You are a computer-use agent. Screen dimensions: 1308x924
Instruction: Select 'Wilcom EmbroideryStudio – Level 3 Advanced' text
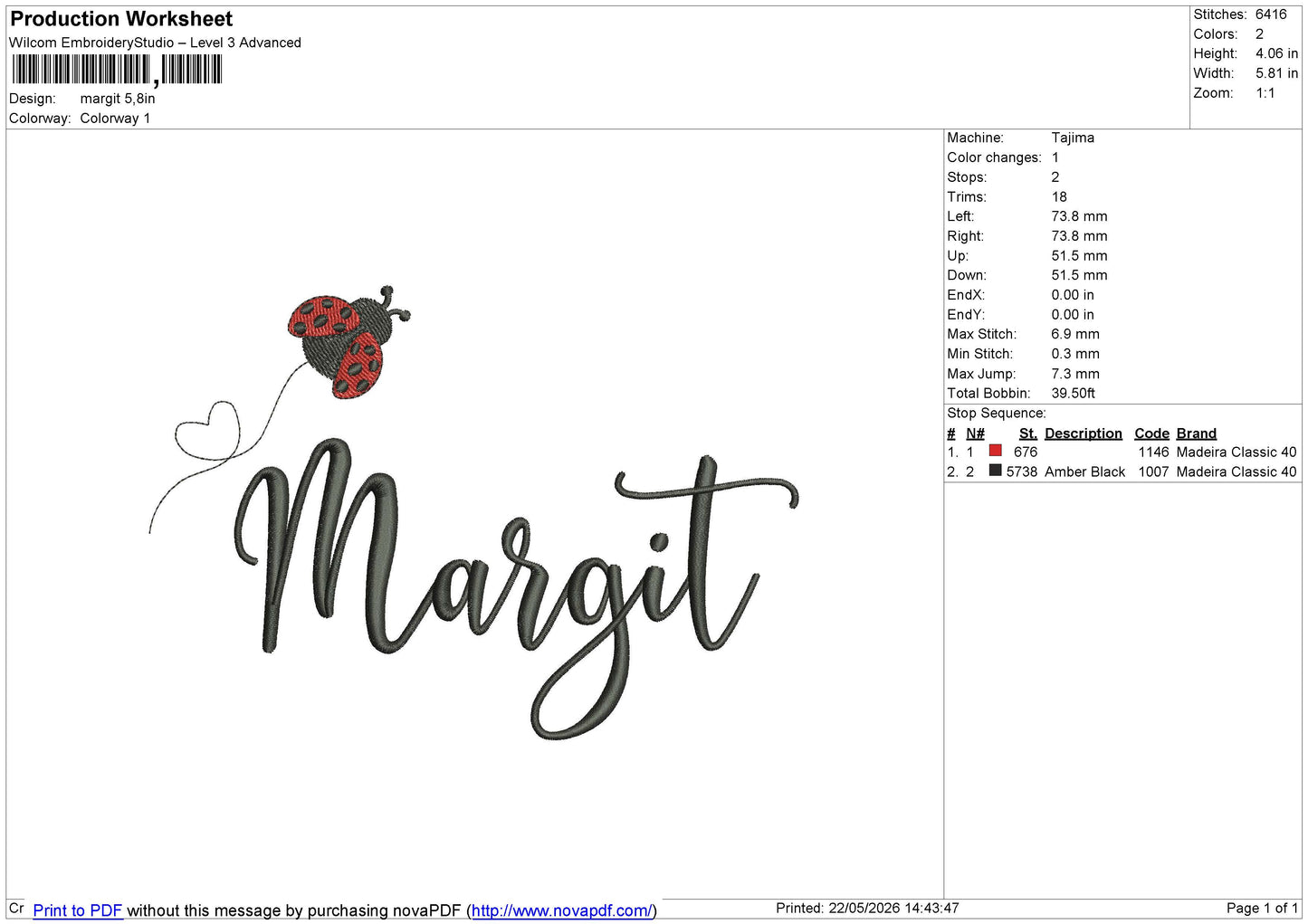pos(155,43)
